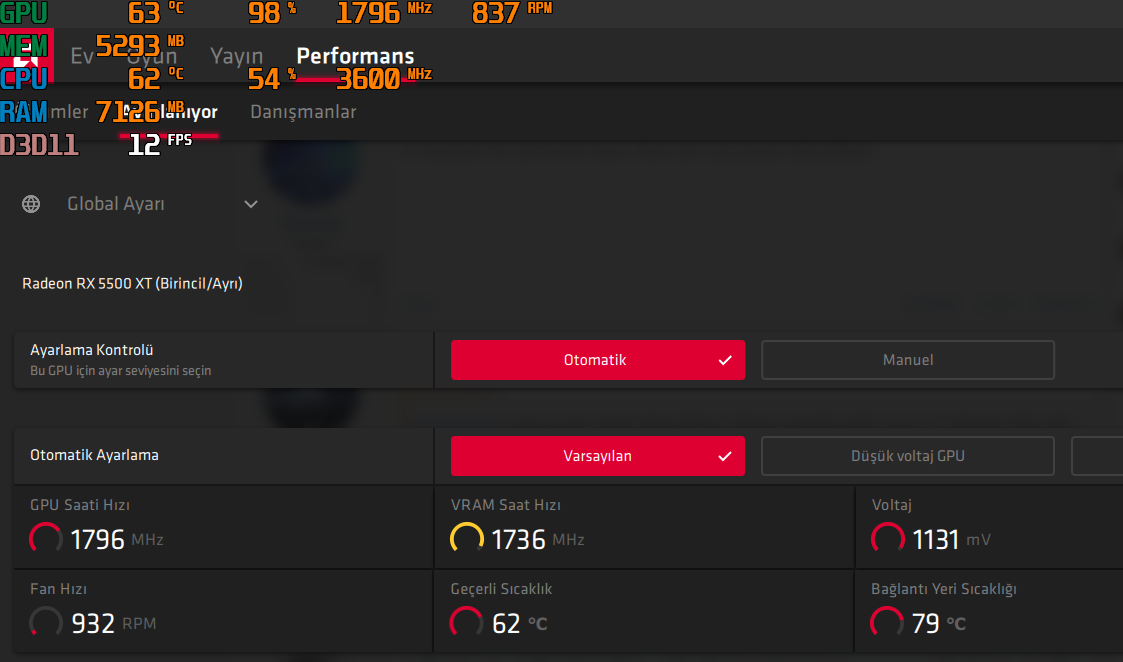Viewport: 1123px width, 662px height.
Task: Click the Radeon RX 5500 XT label
Action: (x=132, y=284)
